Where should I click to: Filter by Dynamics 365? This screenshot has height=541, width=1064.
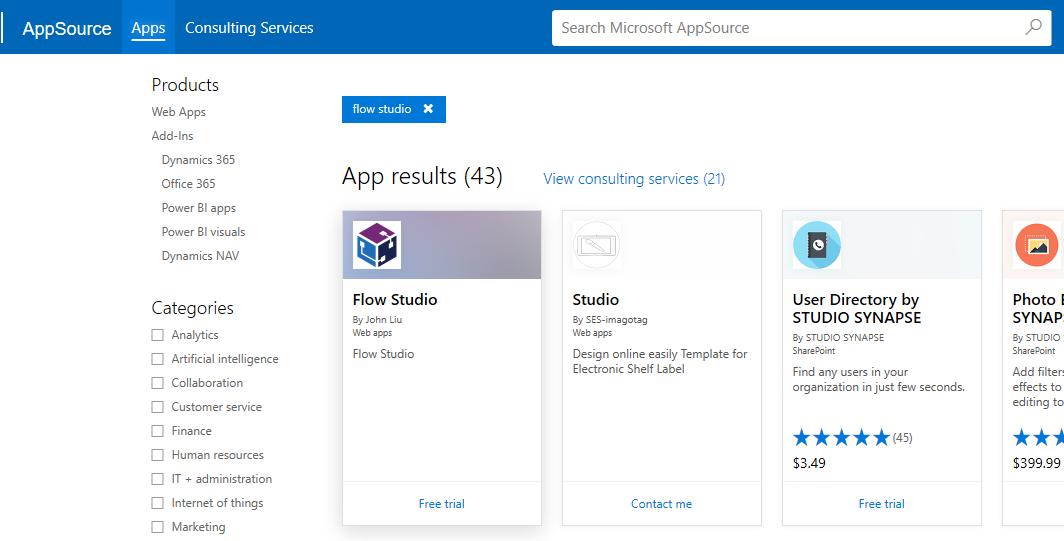(x=198, y=160)
